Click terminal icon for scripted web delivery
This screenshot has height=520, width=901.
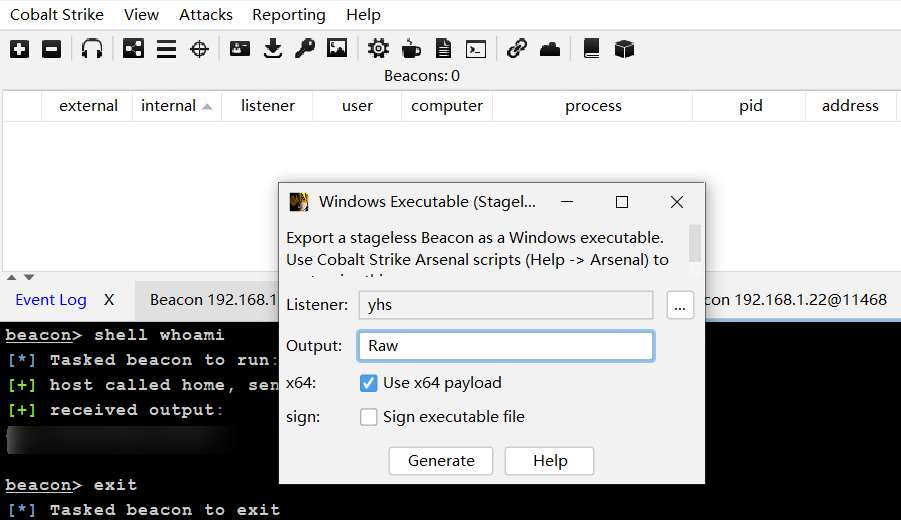(x=476, y=49)
